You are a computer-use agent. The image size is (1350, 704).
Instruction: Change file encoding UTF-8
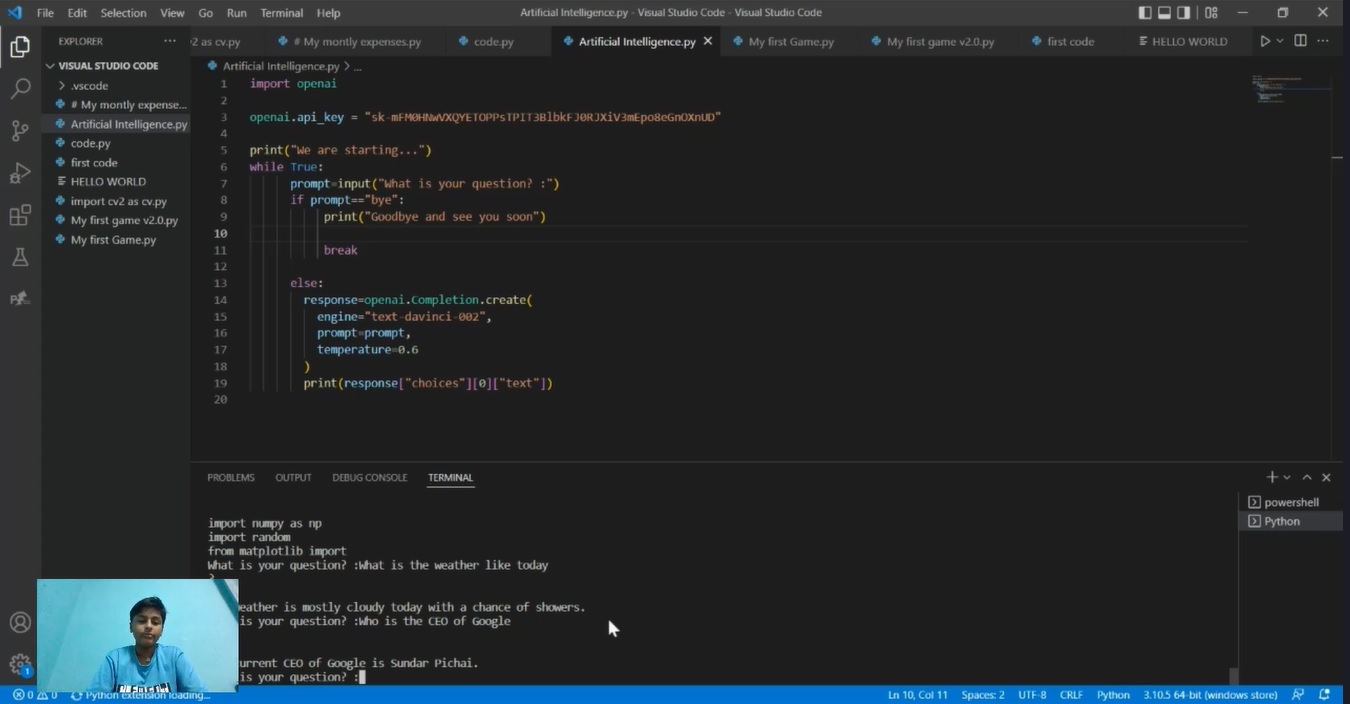1032,695
